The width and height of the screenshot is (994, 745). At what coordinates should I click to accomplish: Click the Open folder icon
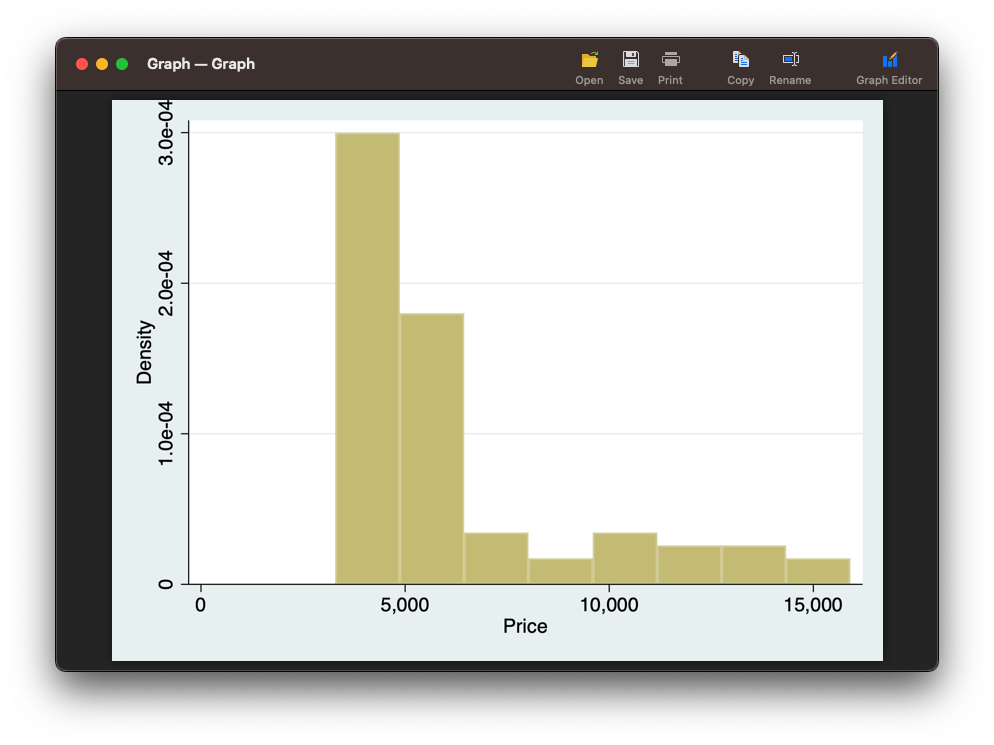click(x=590, y=60)
